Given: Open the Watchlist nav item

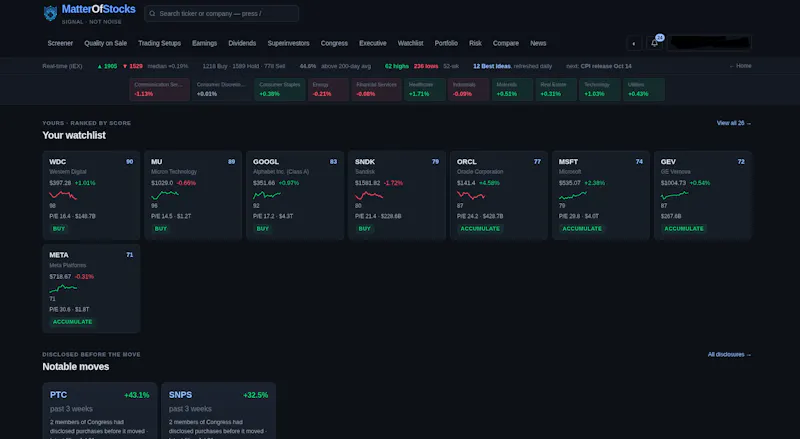Looking at the screenshot, I should click(x=410, y=43).
